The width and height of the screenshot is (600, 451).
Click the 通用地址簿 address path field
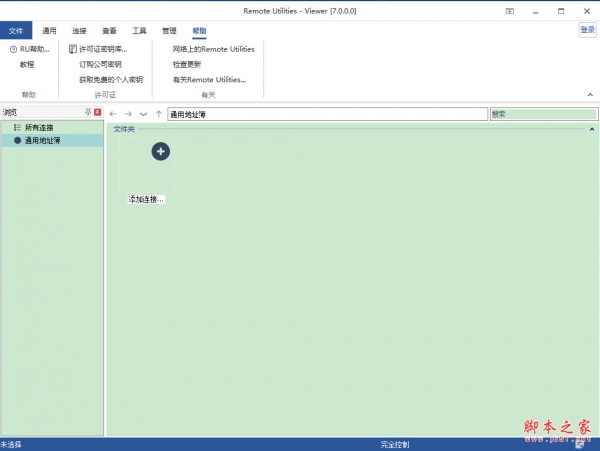point(328,114)
